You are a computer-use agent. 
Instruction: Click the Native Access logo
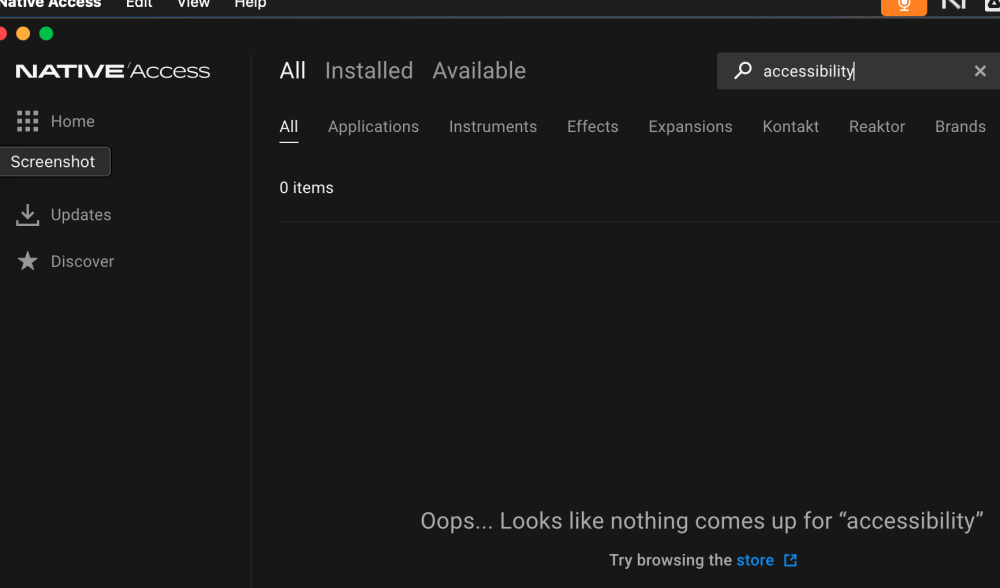(113, 71)
